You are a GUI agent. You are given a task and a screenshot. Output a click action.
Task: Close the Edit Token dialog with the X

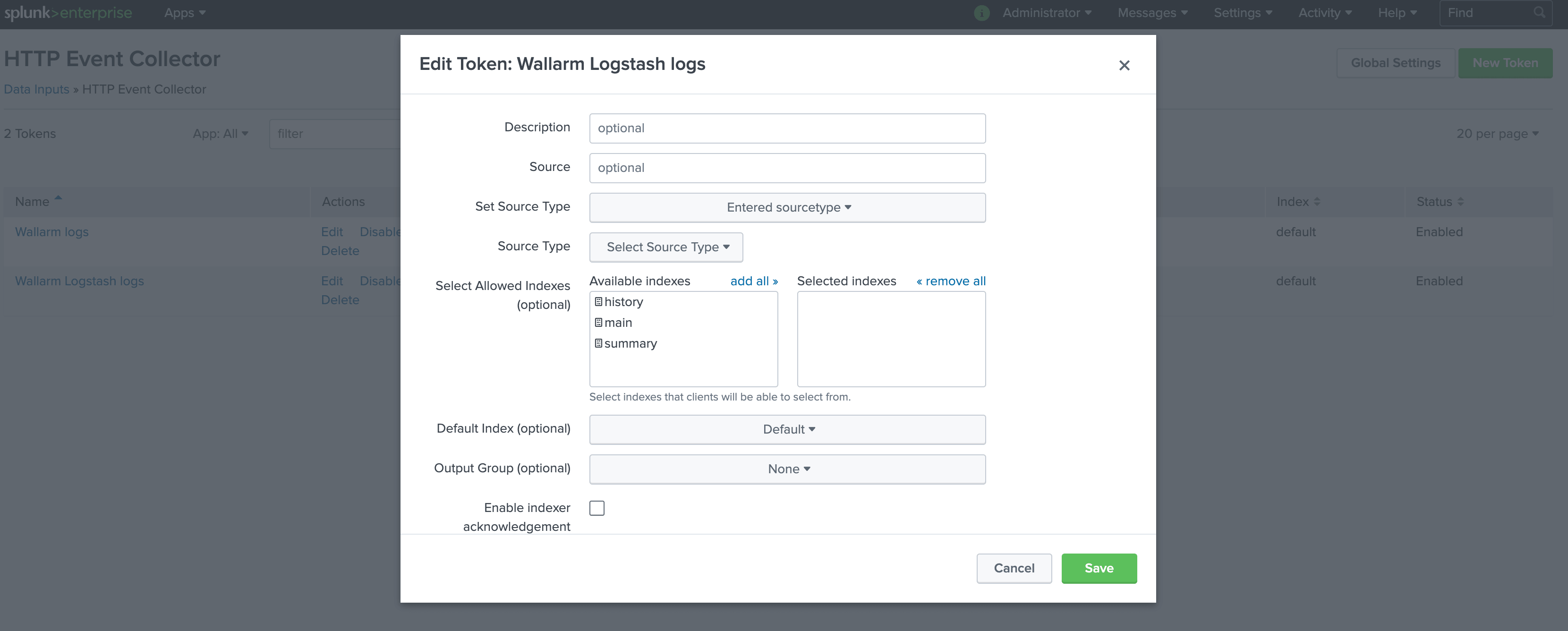(x=1124, y=66)
